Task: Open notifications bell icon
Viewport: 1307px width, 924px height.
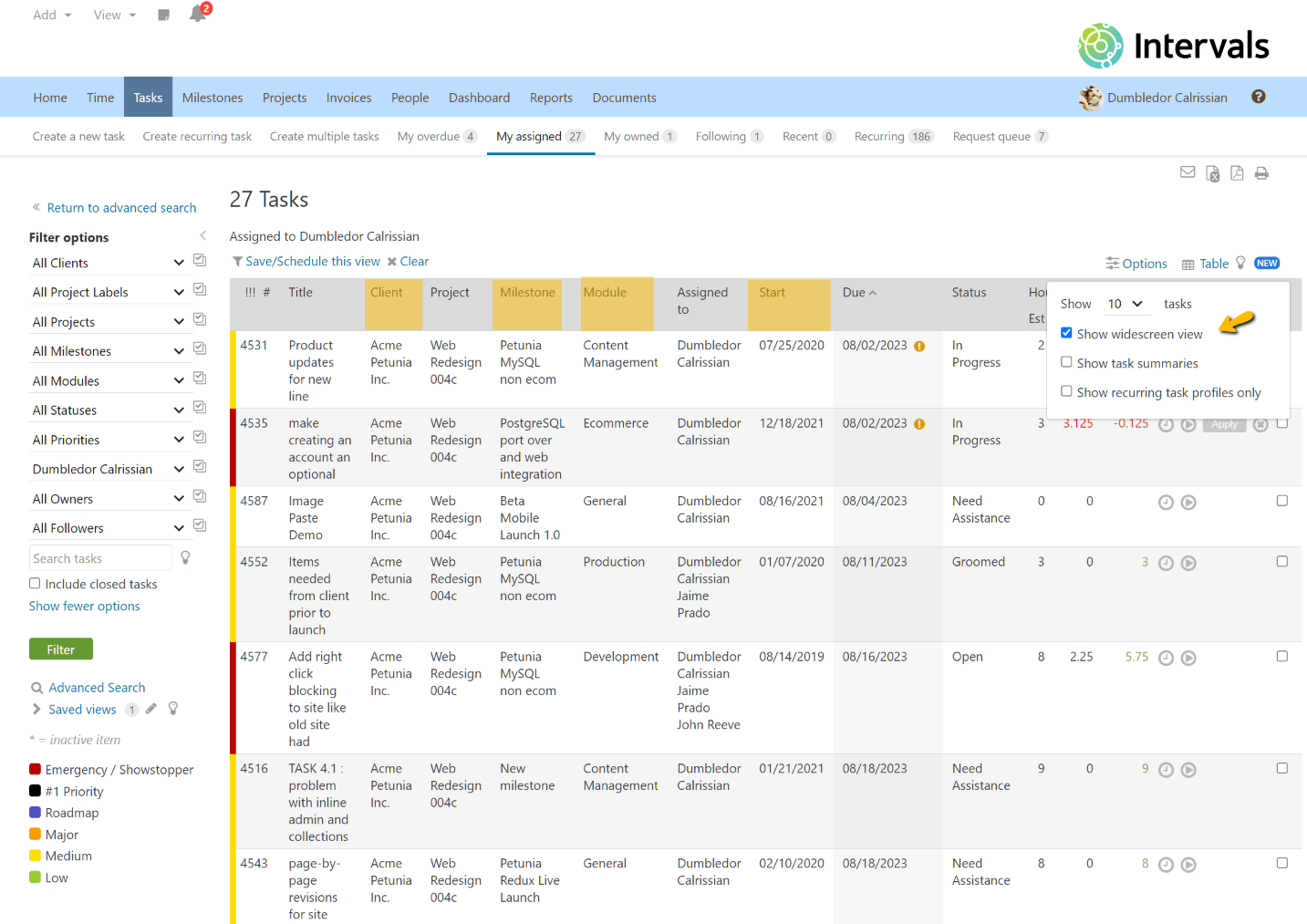Action: click(197, 14)
